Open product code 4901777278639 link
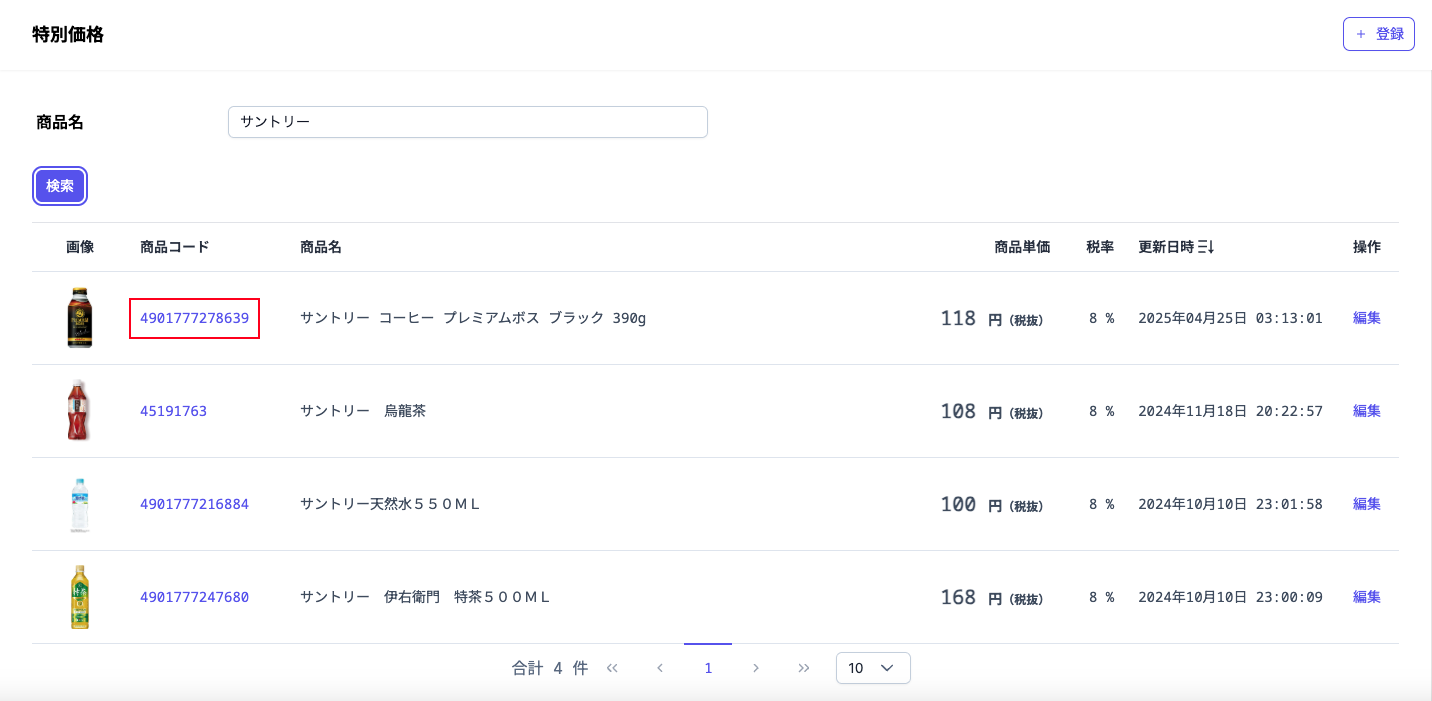The height and width of the screenshot is (701, 1432). pyautogui.click(x=194, y=318)
